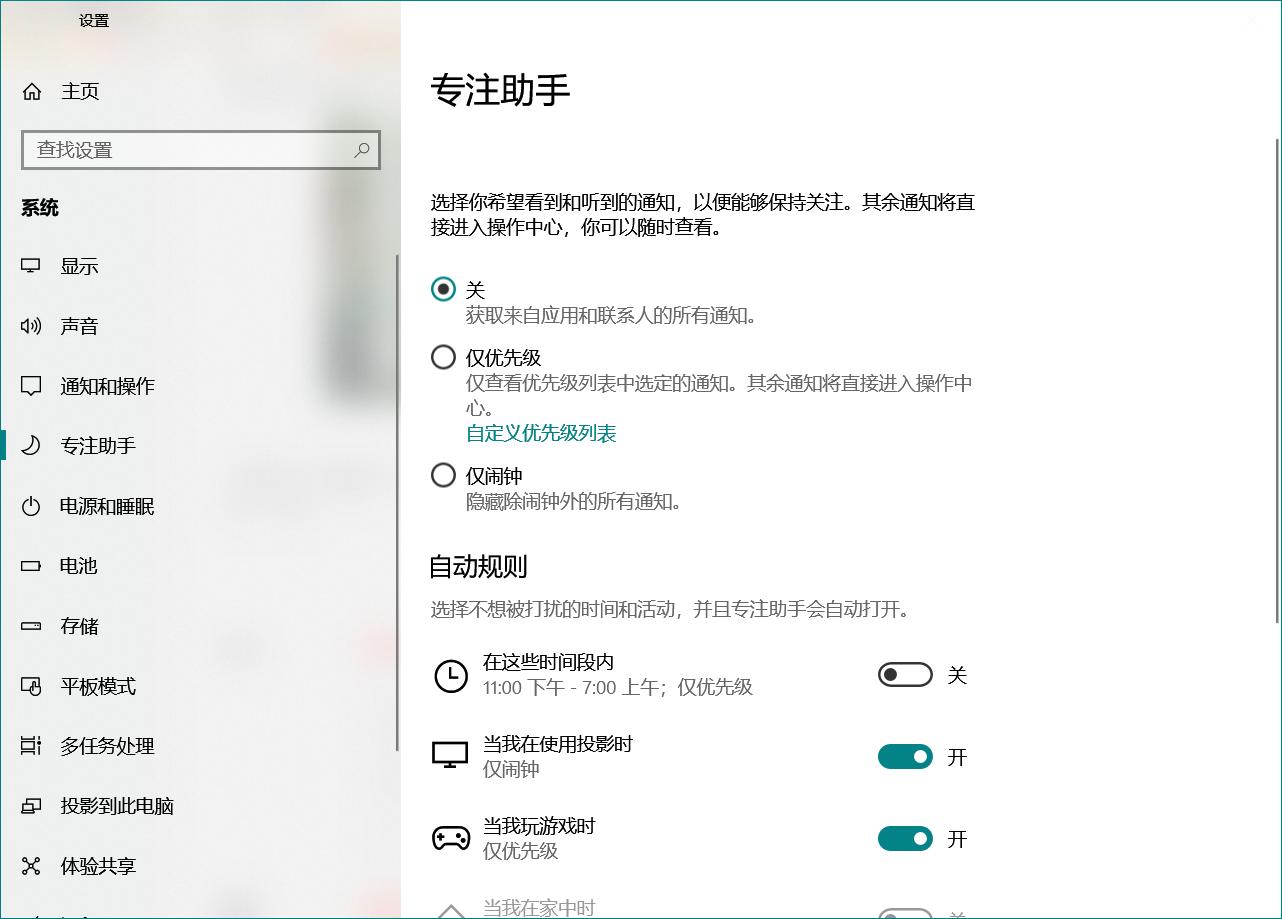Select the 仅优先级 radio option
Screen dimensions: 1282x919
[x=443, y=357]
